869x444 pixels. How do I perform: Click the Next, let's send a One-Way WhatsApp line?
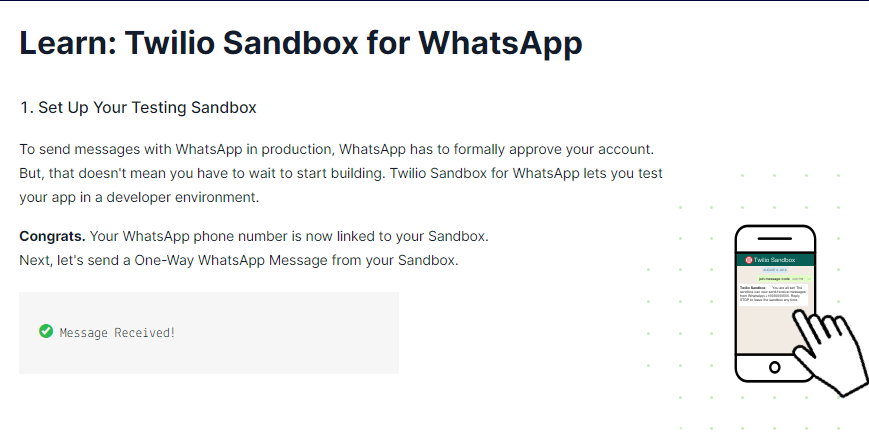[x=239, y=260]
